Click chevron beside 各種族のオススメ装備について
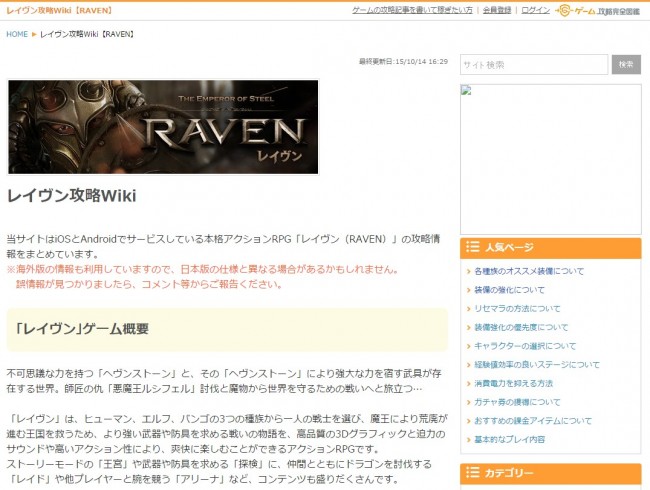 pyautogui.click(x=469, y=272)
